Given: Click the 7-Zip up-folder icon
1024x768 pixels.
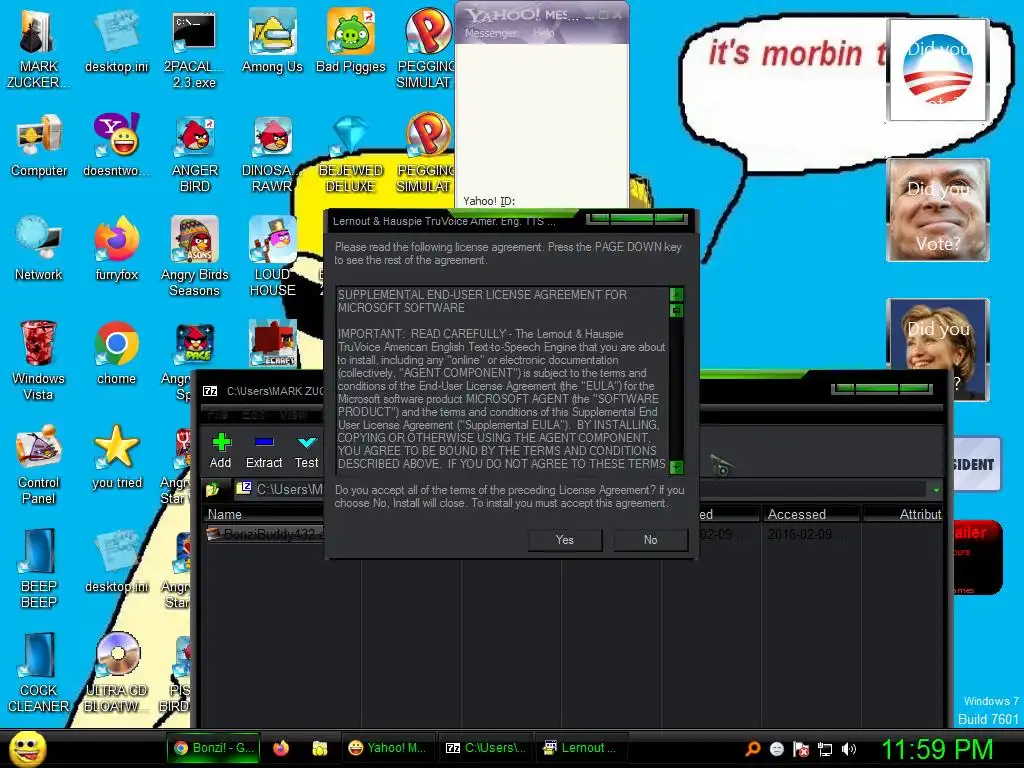Looking at the screenshot, I should [212, 488].
